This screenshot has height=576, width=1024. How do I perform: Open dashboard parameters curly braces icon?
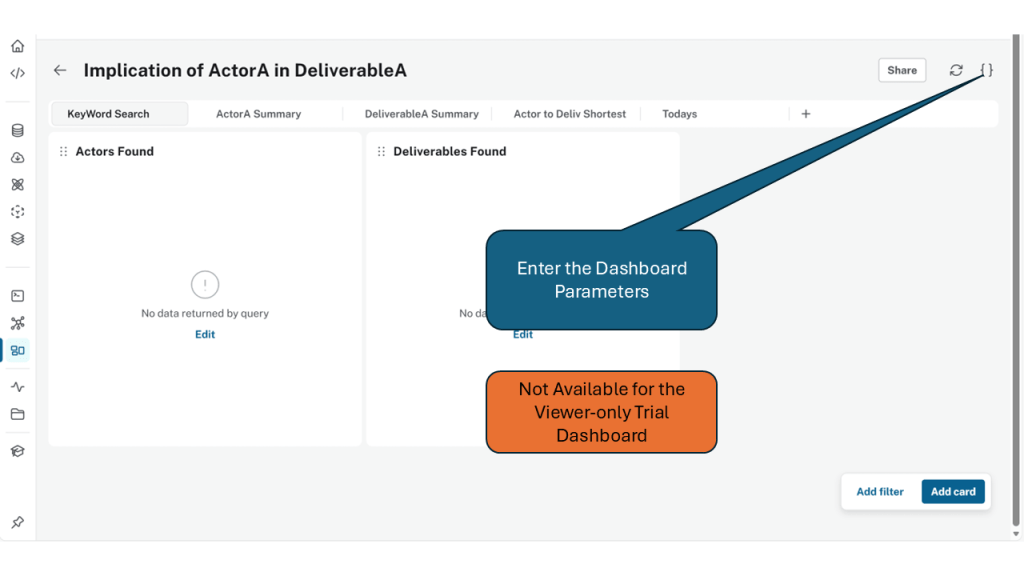coord(986,70)
